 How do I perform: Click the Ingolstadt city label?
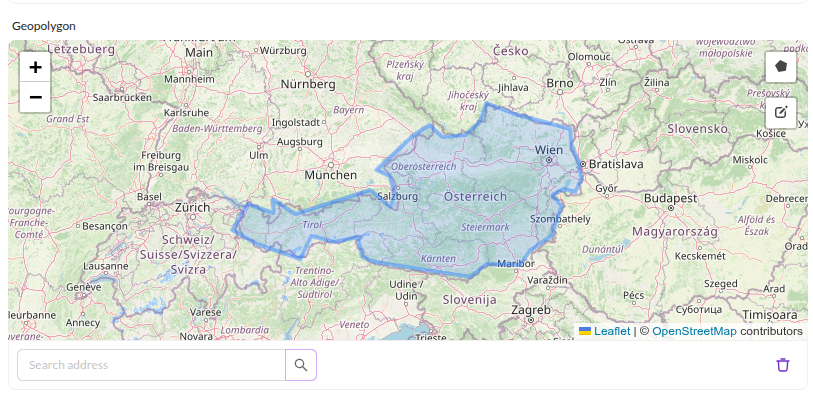(296, 123)
